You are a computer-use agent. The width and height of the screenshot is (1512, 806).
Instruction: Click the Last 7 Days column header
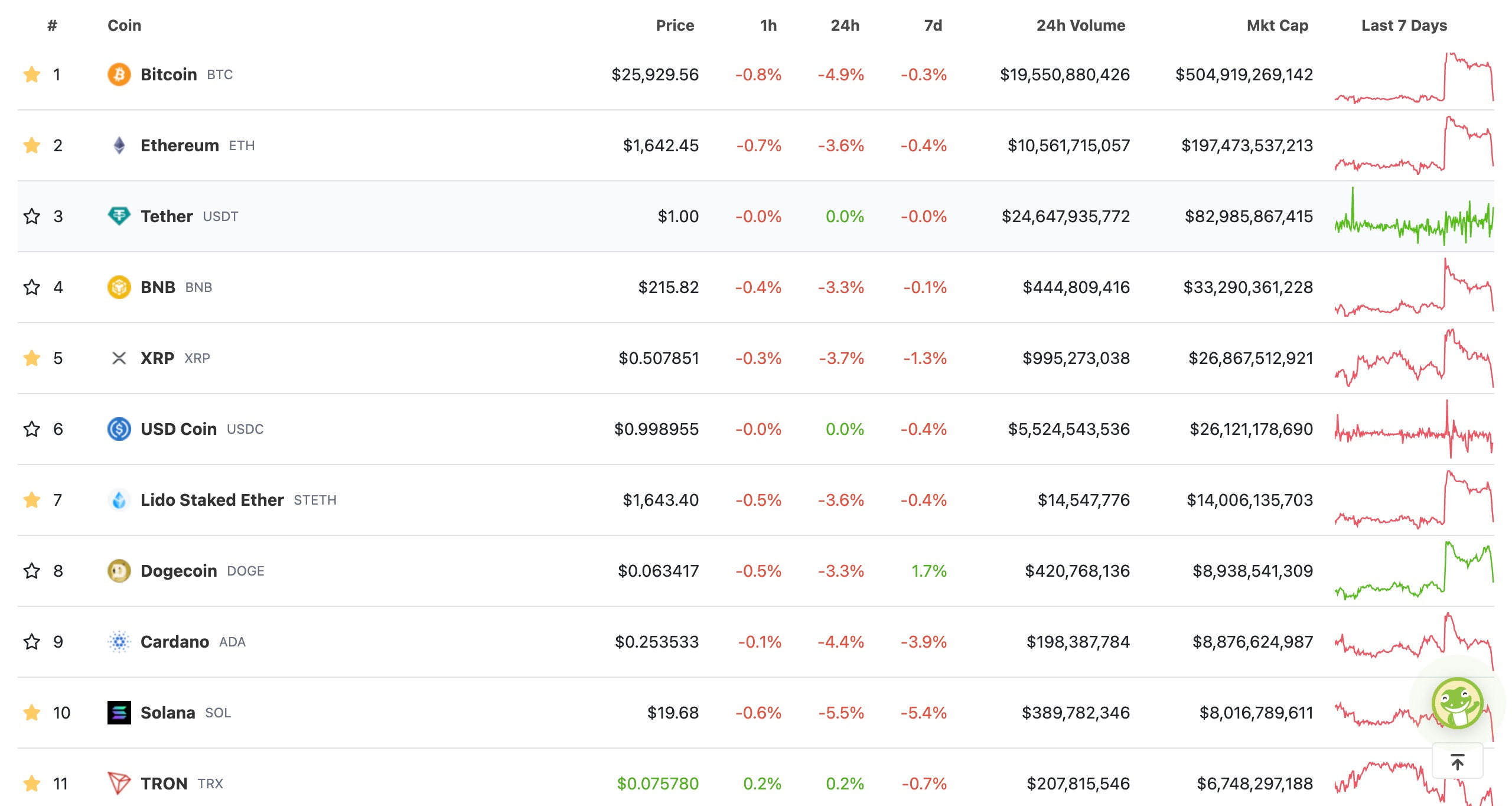1405,25
